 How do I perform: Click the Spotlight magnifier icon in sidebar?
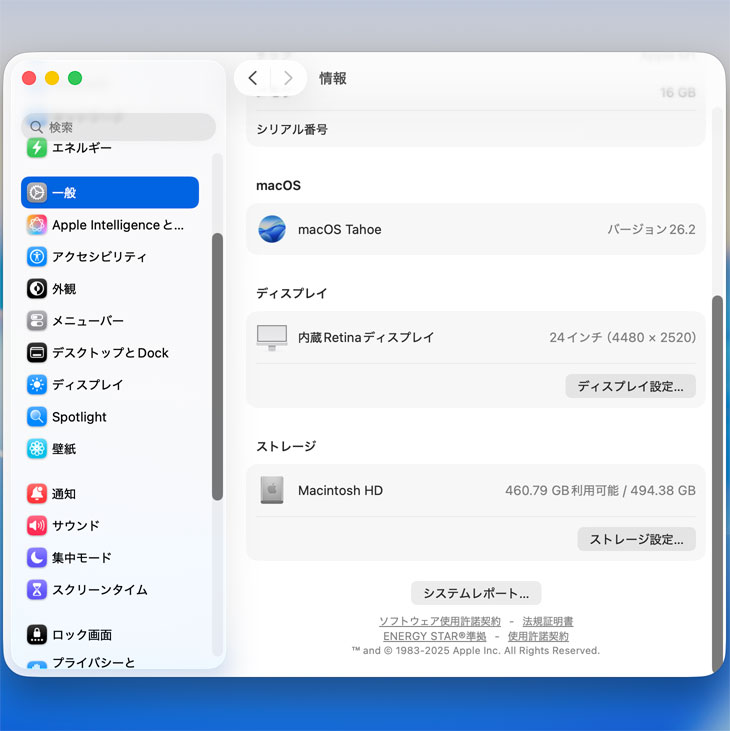tap(37, 417)
